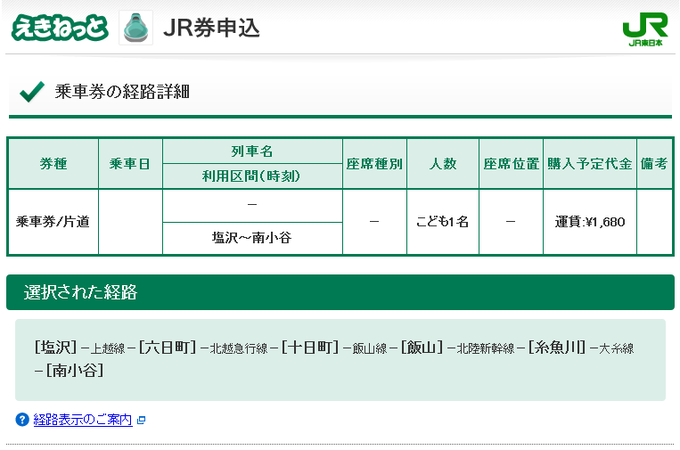The image size is (680, 450).
Task: Click the green checkmark beside 乗車券の経路詳細
Action: click(32, 93)
